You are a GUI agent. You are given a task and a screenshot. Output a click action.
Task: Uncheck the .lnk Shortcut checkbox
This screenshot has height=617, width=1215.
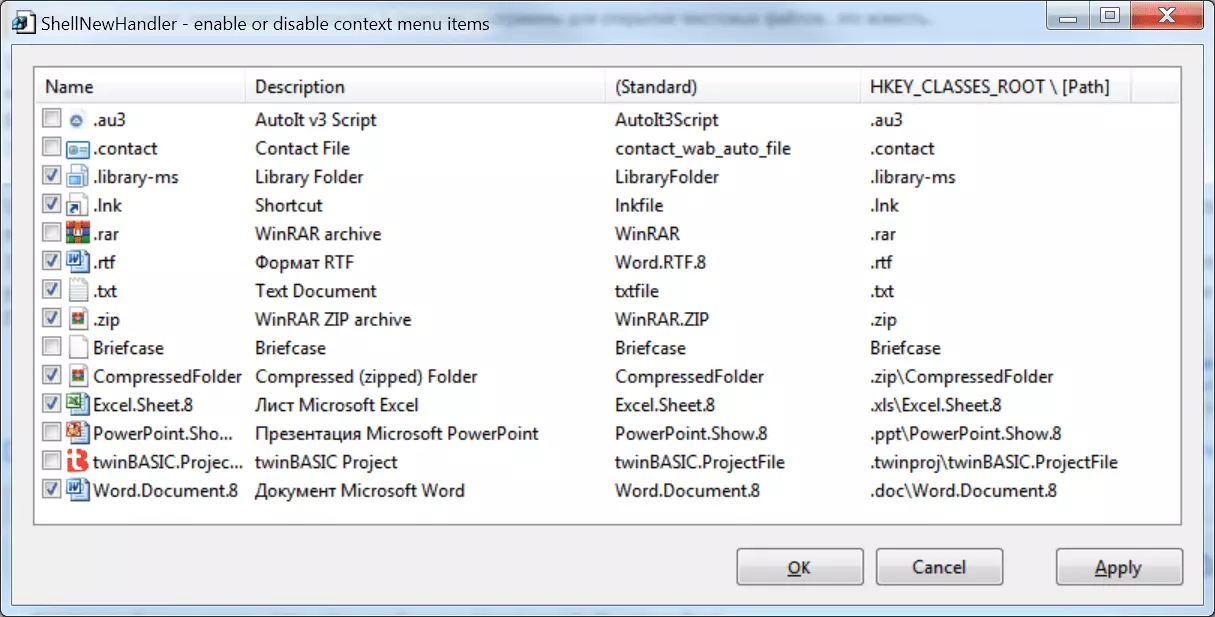52,206
